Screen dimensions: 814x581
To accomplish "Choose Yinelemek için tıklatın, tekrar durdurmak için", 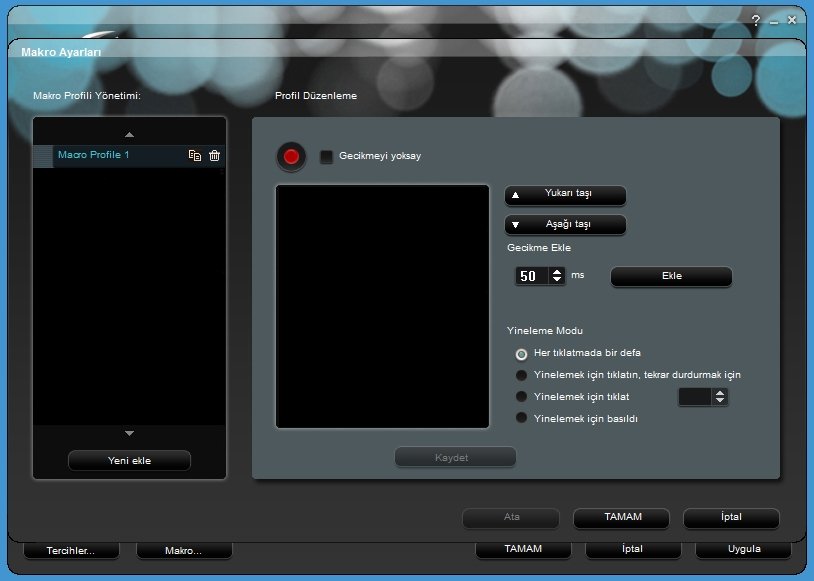I will pos(521,375).
